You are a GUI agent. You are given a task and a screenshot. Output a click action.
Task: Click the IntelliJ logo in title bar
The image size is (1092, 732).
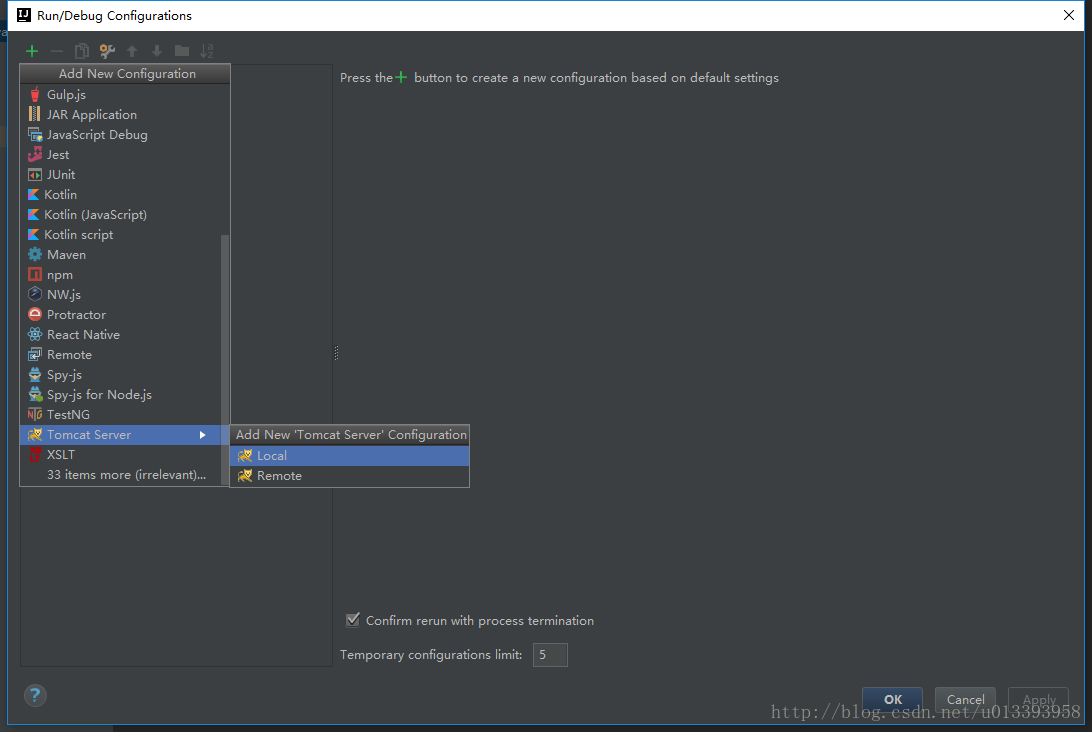24,15
